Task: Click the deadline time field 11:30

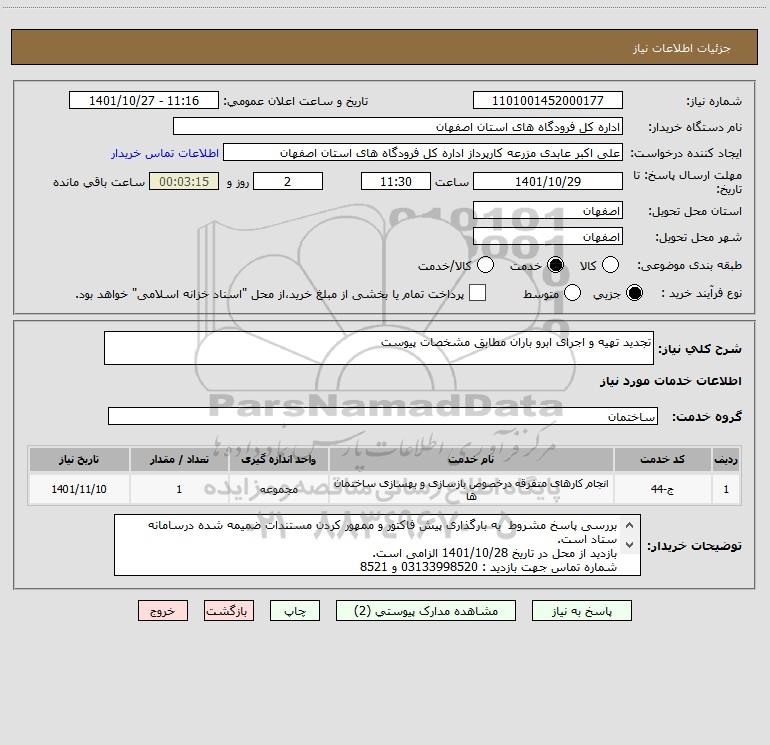Action: tap(396, 181)
